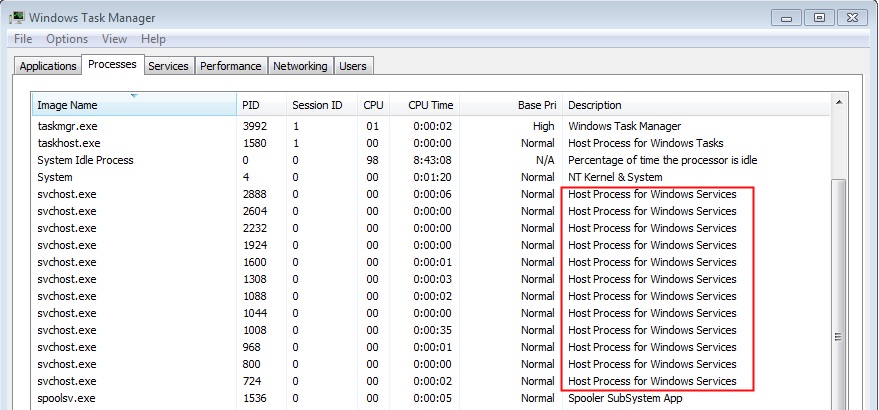Select svchost.exe with PID 2232

(x=431, y=228)
